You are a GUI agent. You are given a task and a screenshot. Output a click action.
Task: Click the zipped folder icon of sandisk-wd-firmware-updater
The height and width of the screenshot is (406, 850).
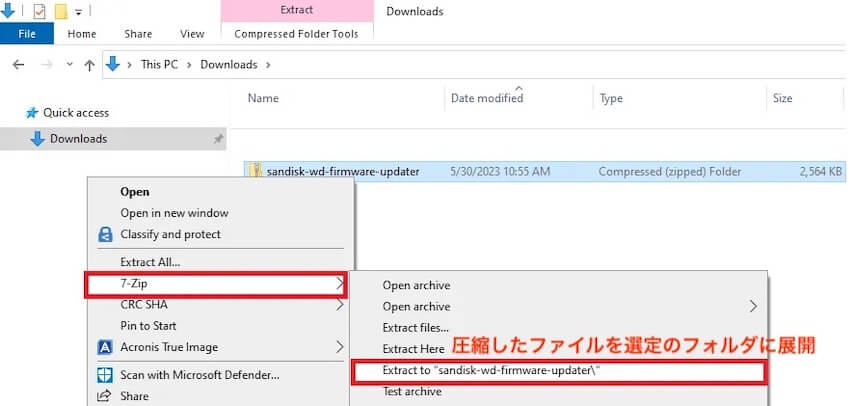coord(256,171)
